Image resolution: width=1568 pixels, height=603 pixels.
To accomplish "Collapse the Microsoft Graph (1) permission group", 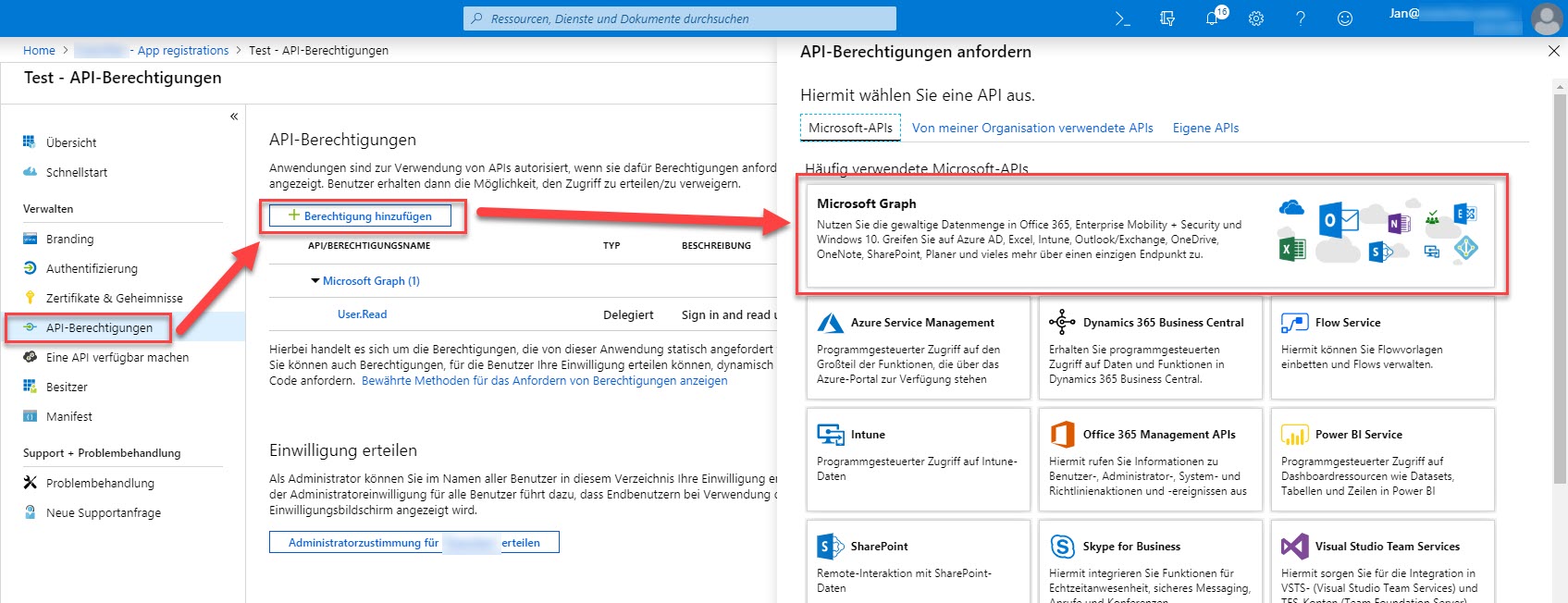I will tap(315, 280).
